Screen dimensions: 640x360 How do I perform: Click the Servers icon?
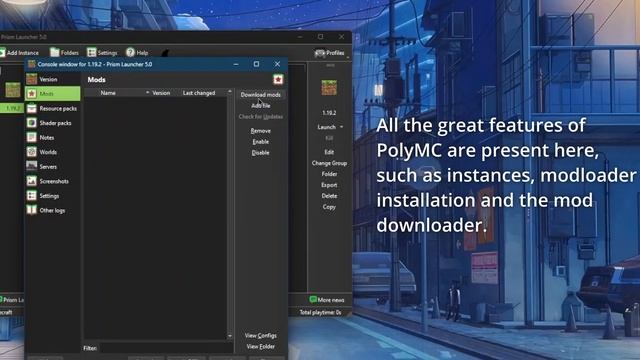click(31, 166)
